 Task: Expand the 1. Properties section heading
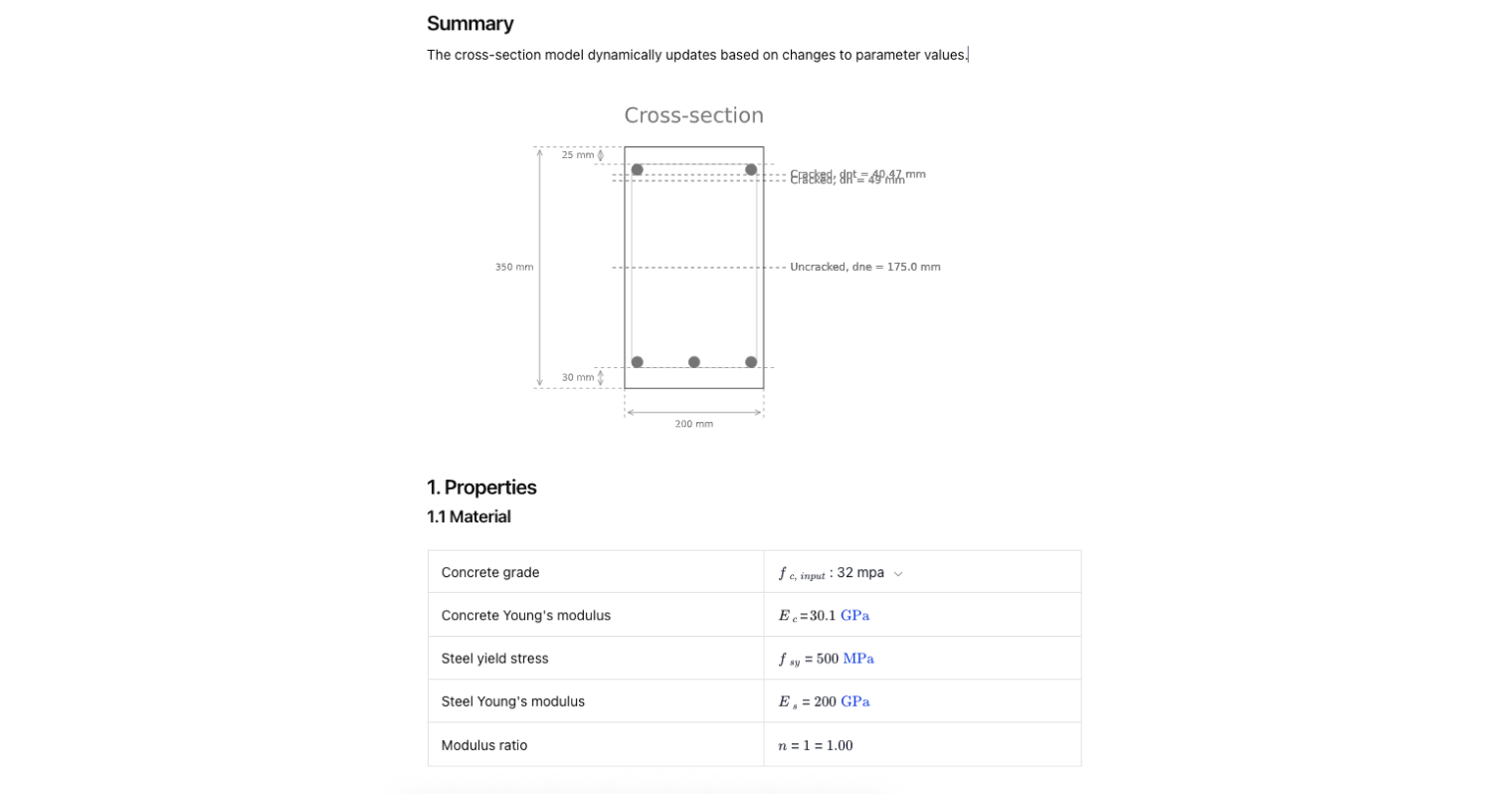click(481, 488)
